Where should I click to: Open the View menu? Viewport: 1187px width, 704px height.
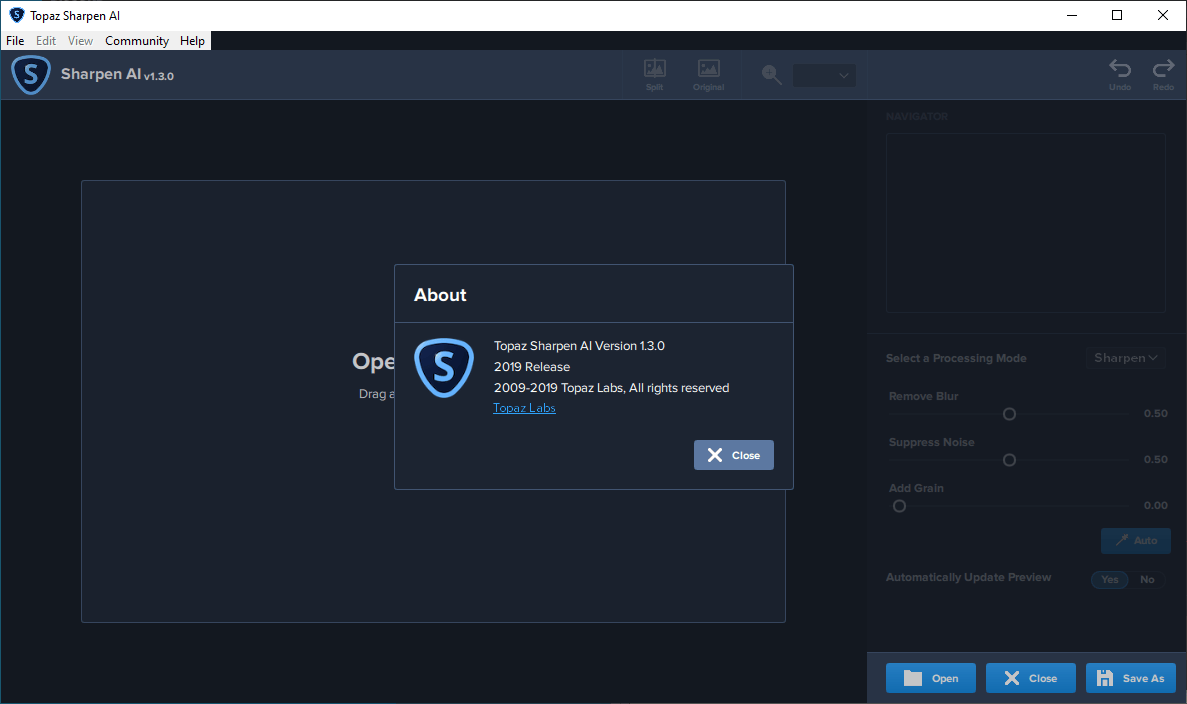pyautogui.click(x=80, y=41)
